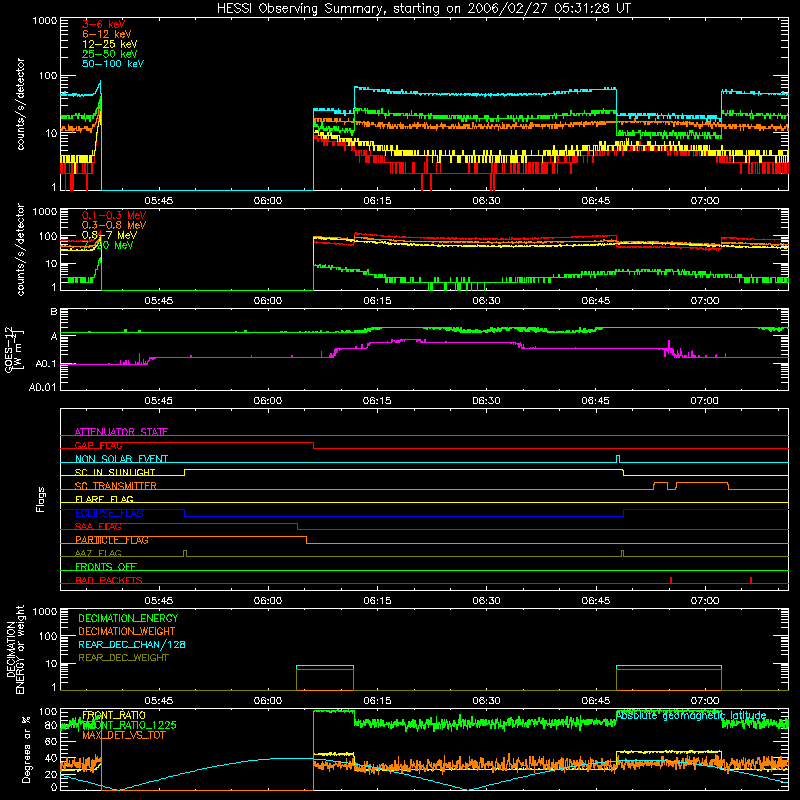The image size is (800, 800).
Task: Click 06:30 tick under the Flags panel
Action: click(486, 601)
